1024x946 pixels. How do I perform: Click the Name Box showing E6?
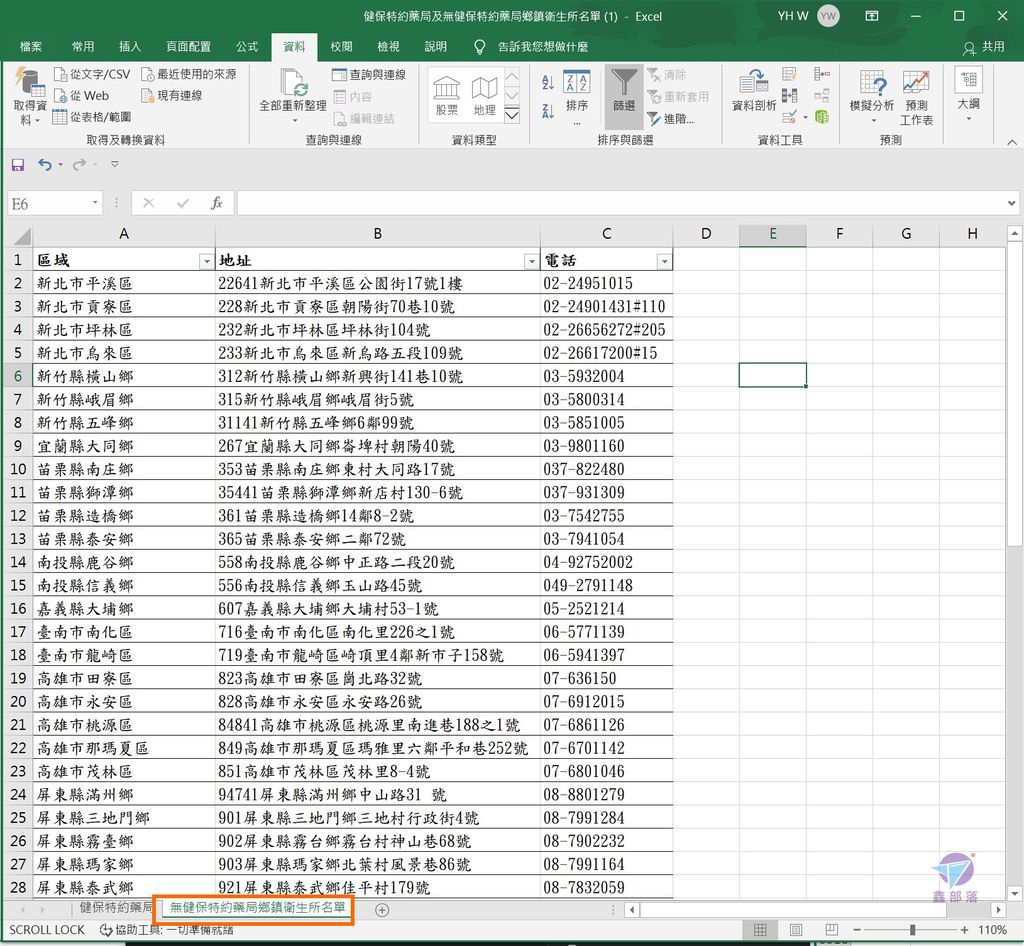click(x=50, y=203)
